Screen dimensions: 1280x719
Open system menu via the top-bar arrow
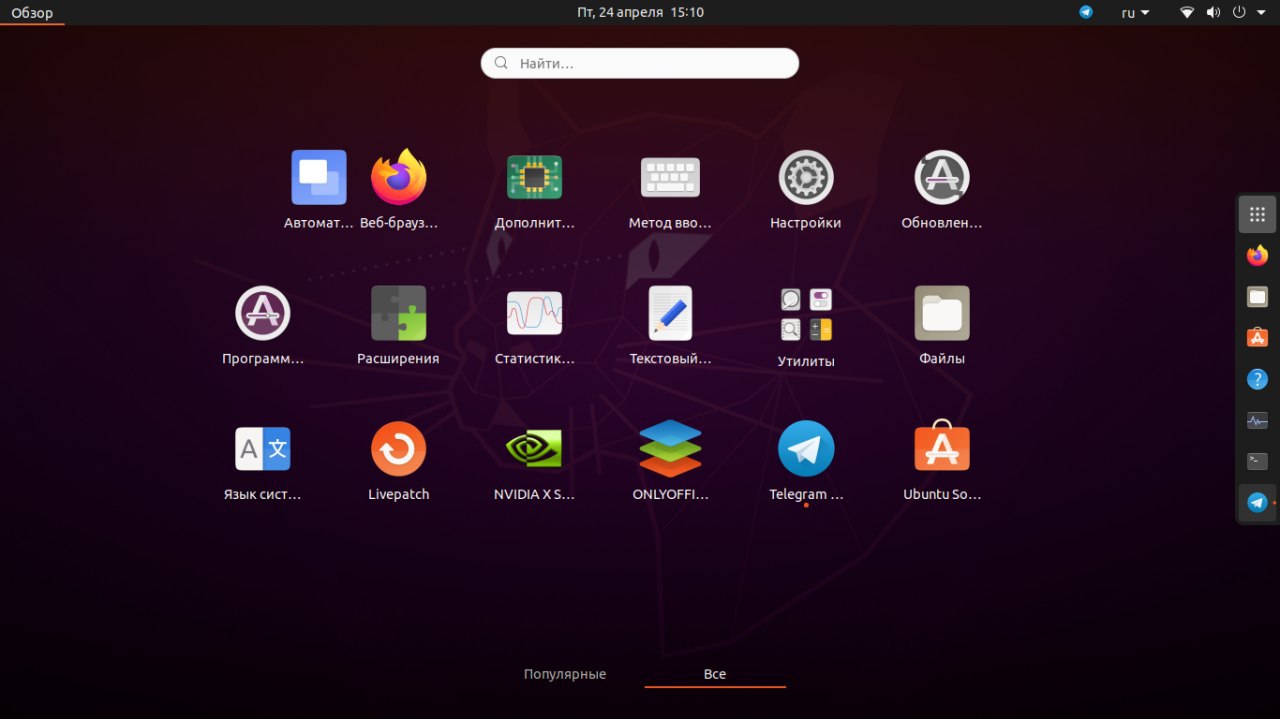(1262, 13)
